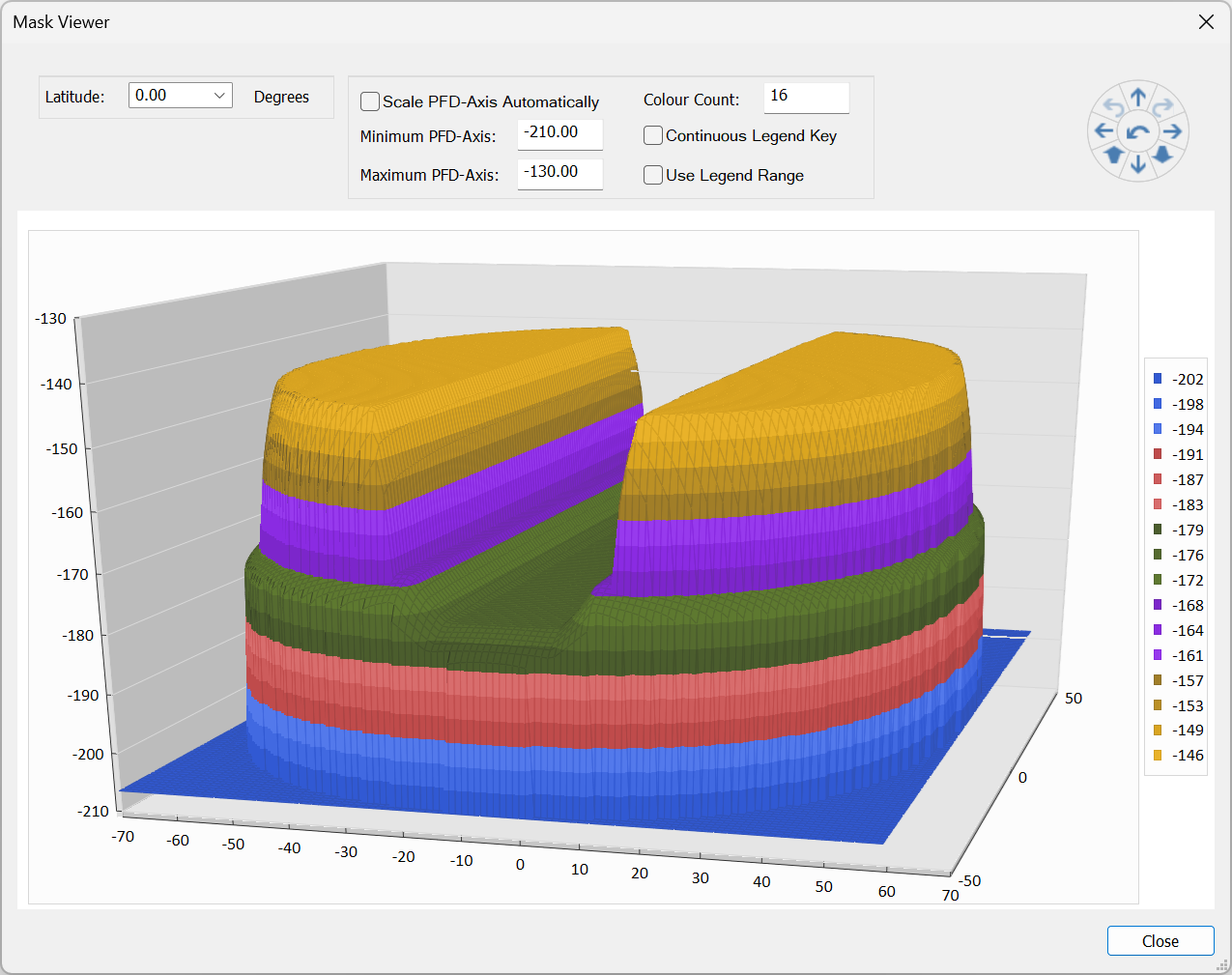1232x975 pixels.
Task: Click the up arrow on the navigation wheel
Action: point(1138,97)
